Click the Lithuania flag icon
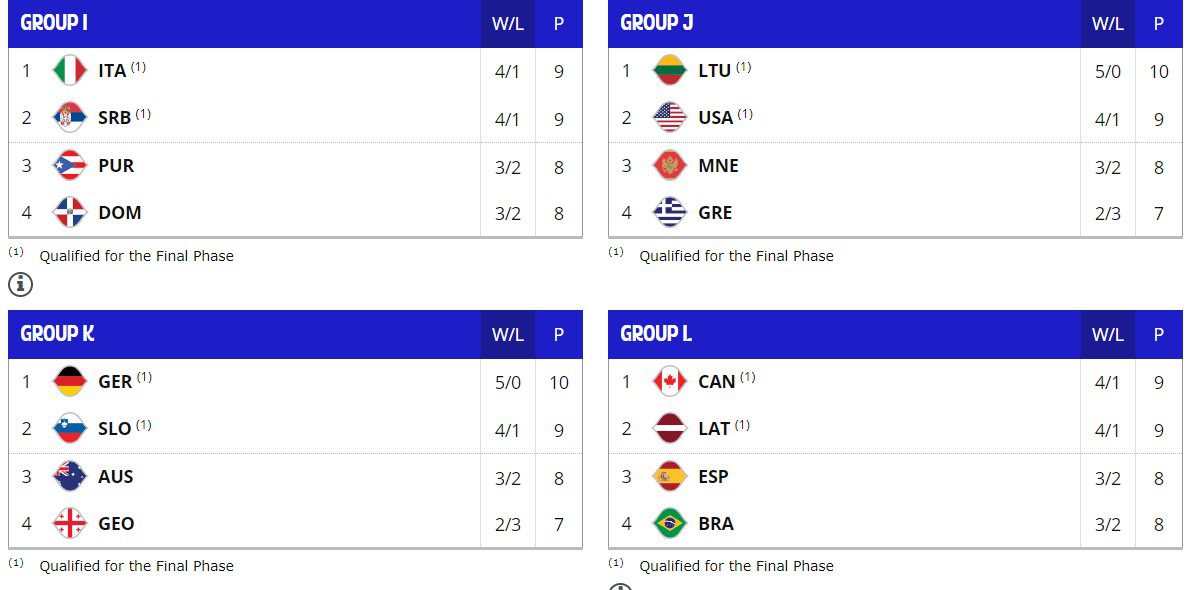The height and width of the screenshot is (590, 1186). coord(669,71)
